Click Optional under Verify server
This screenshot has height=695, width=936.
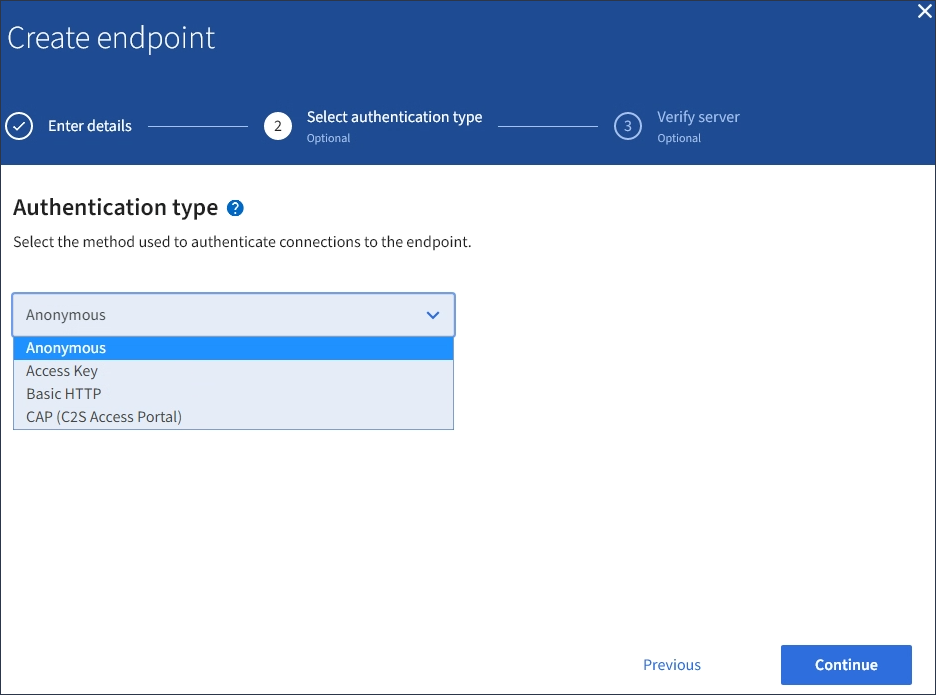click(679, 139)
